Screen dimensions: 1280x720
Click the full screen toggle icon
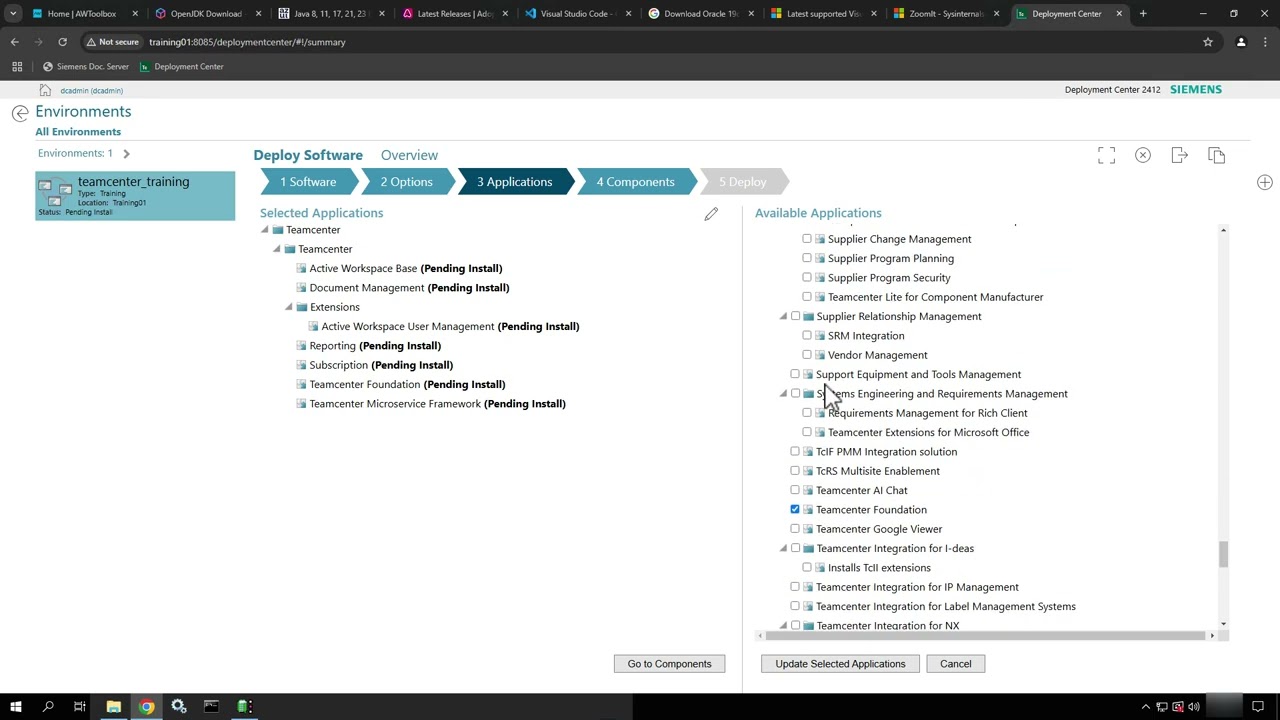pos(1106,156)
